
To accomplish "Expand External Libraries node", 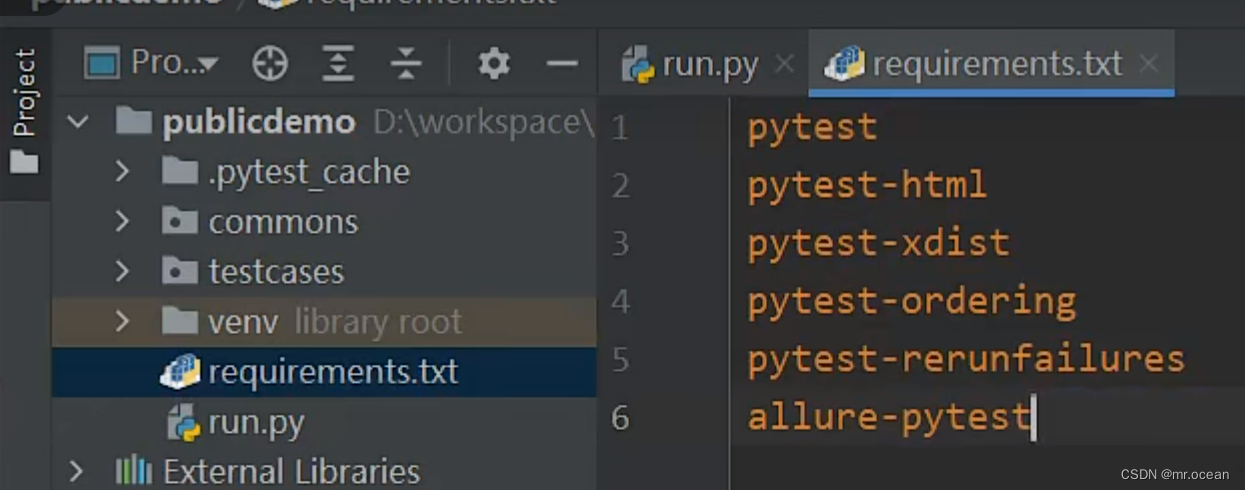I will point(78,470).
